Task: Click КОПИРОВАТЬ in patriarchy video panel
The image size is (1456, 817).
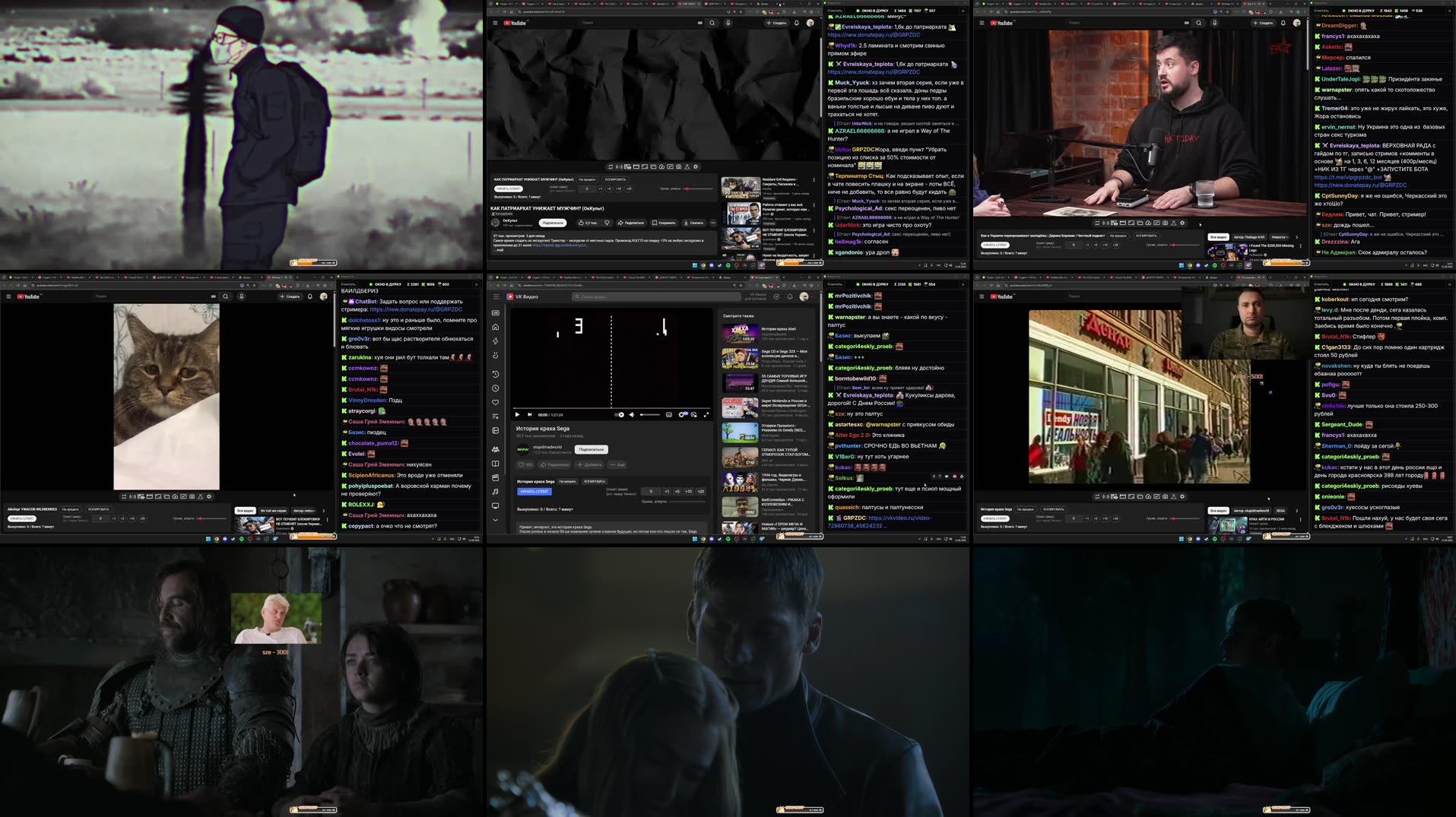Action: pyautogui.click(x=615, y=179)
